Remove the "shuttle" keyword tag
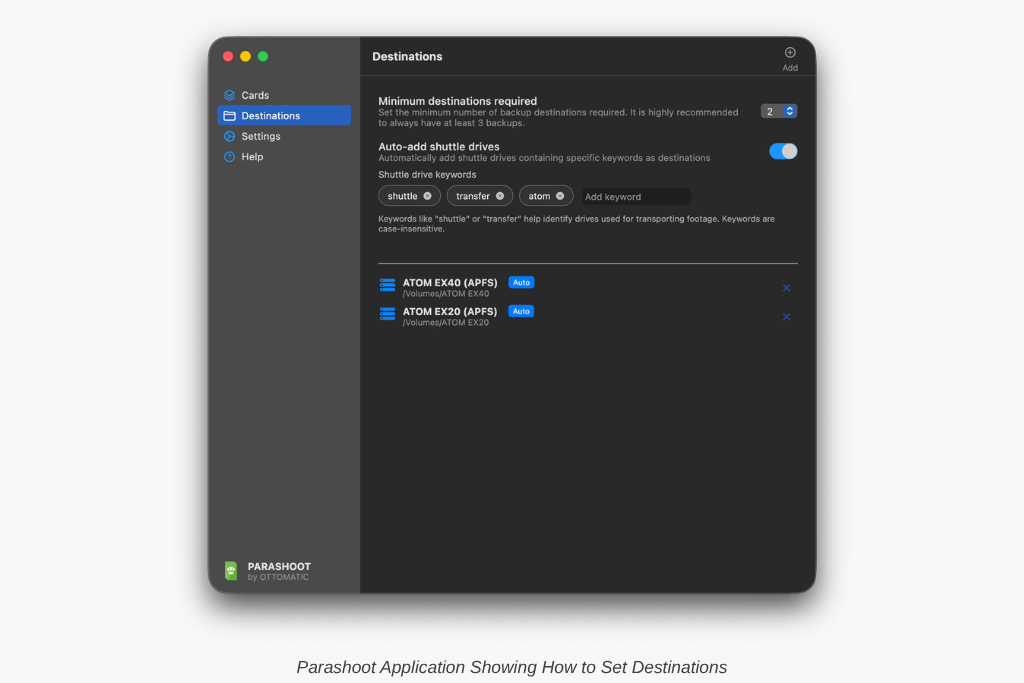 coord(428,196)
